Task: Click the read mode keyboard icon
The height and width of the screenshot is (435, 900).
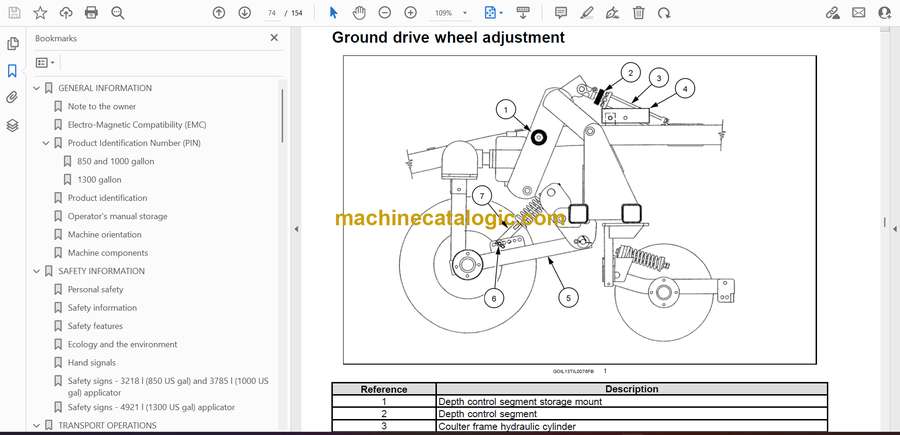Action: 522,13
